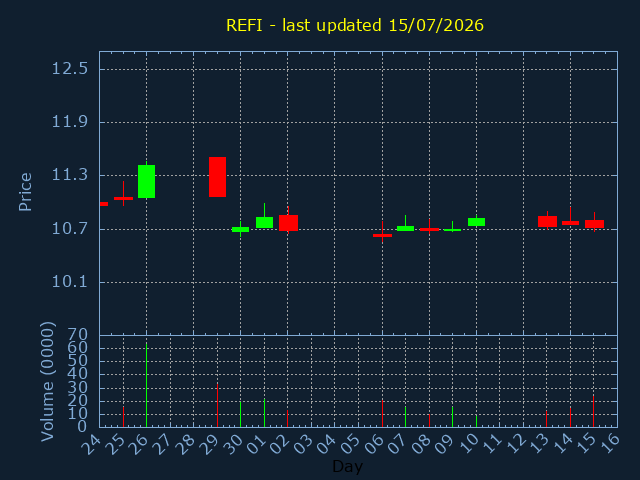Click the 70 volume axis label

click(78, 335)
